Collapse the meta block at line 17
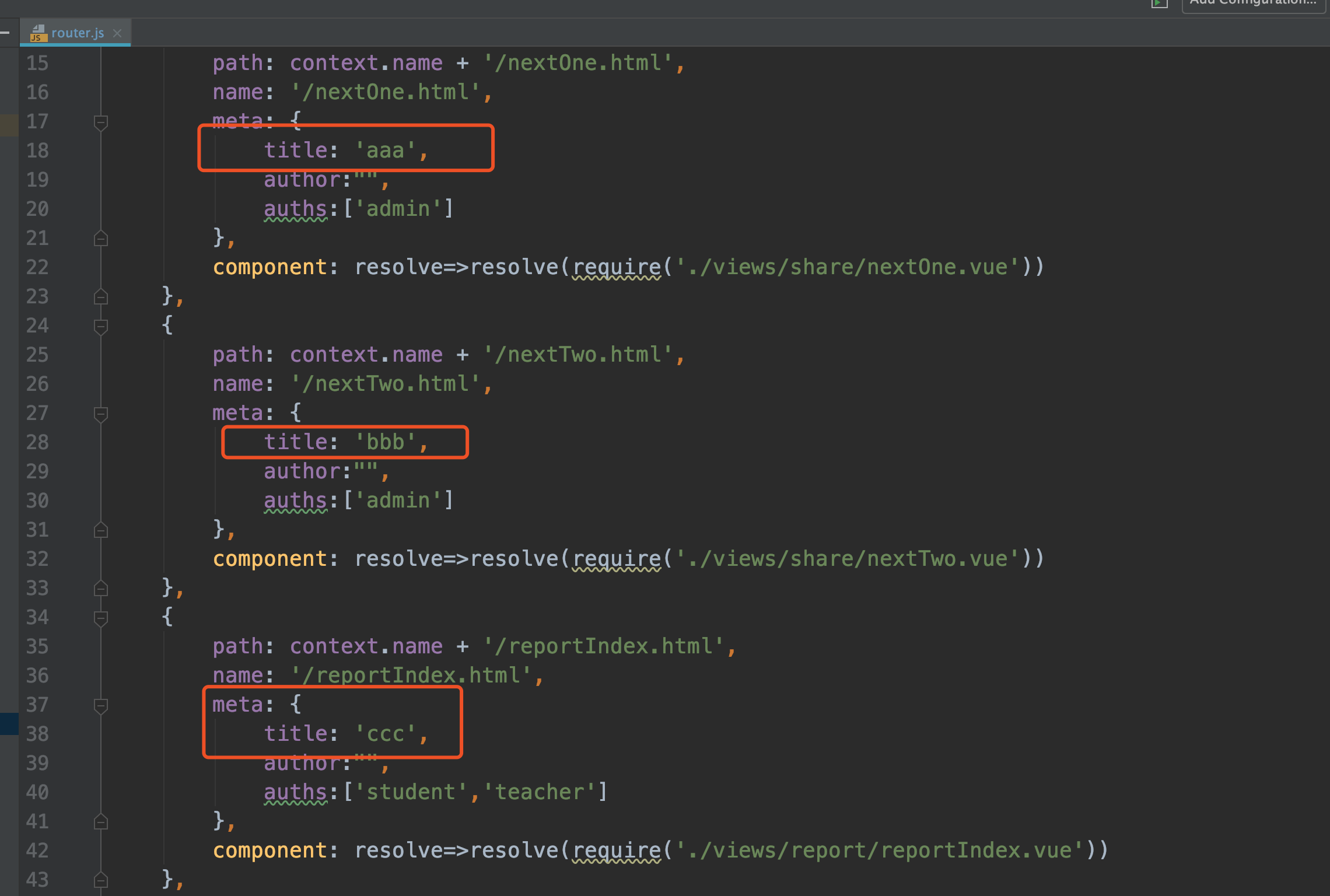Screen dimensions: 1330x896 pyautogui.click(x=101, y=122)
